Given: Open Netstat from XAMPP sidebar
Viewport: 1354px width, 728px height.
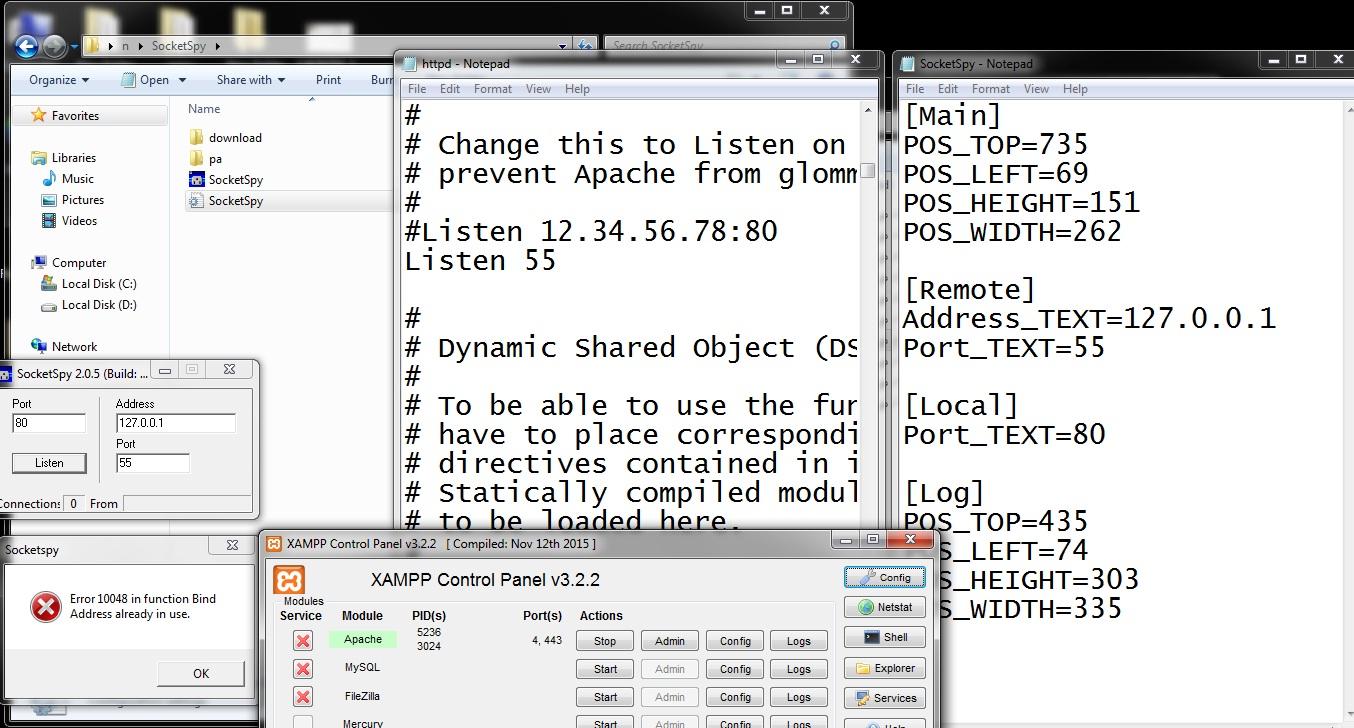Looking at the screenshot, I should (885, 607).
